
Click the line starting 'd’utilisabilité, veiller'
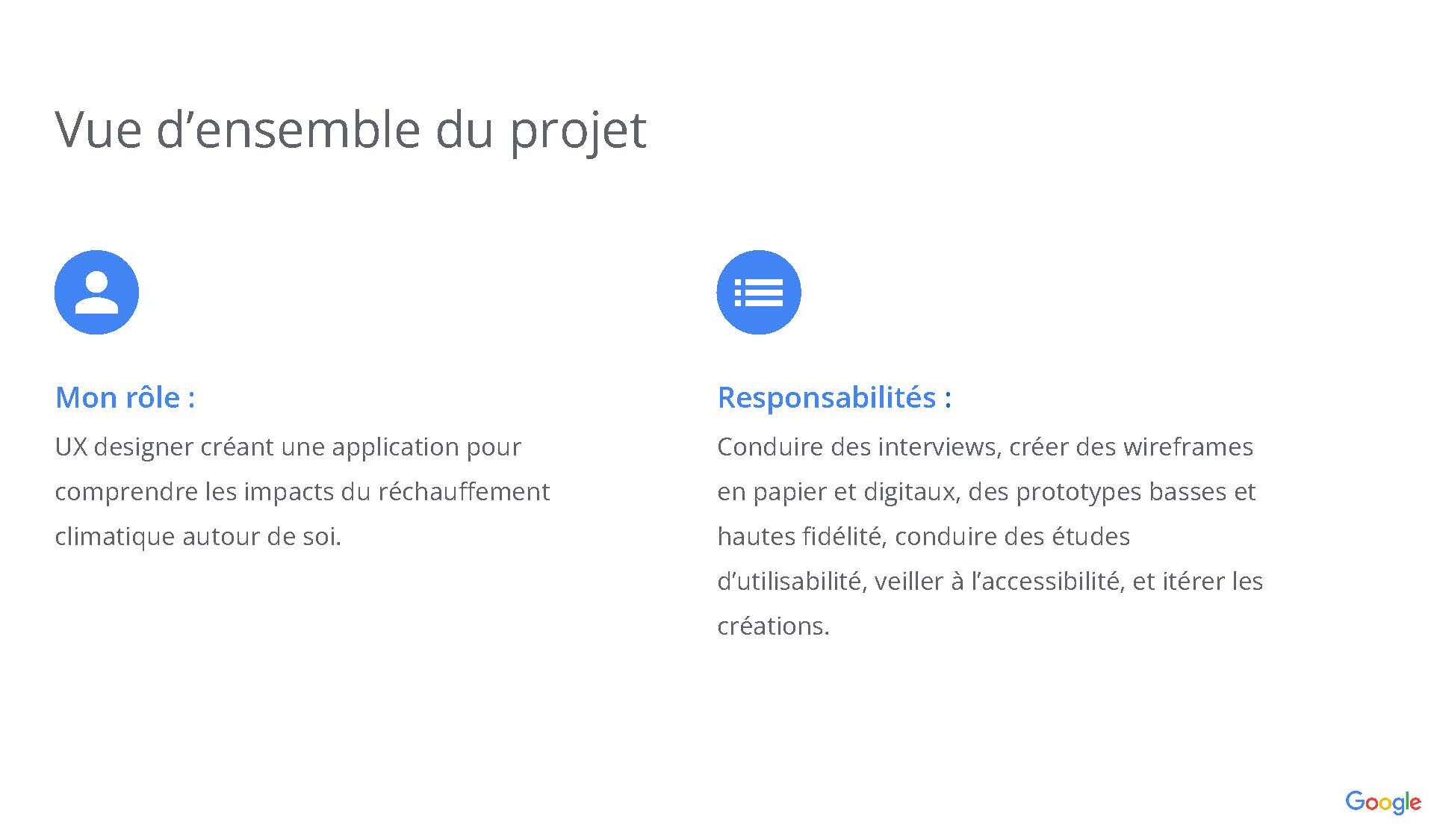pyautogui.click(x=990, y=582)
